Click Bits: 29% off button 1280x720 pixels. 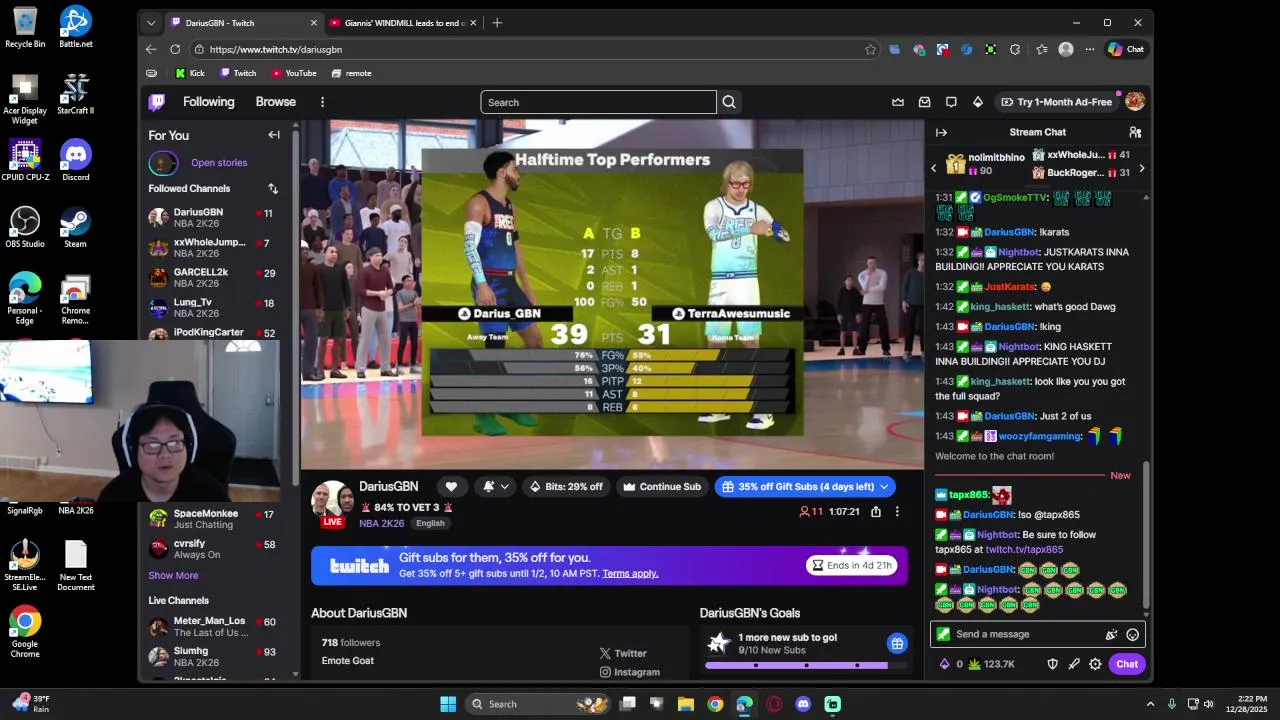pos(566,487)
